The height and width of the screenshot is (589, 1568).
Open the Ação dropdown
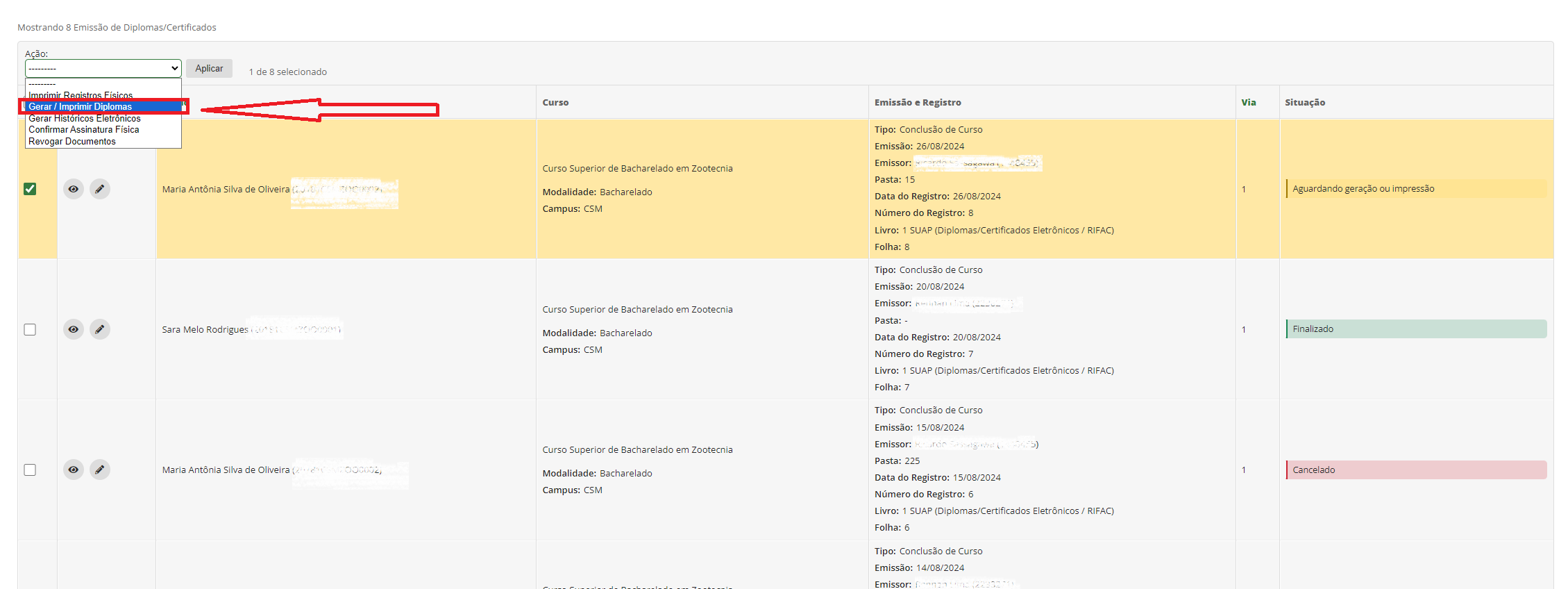[103, 68]
